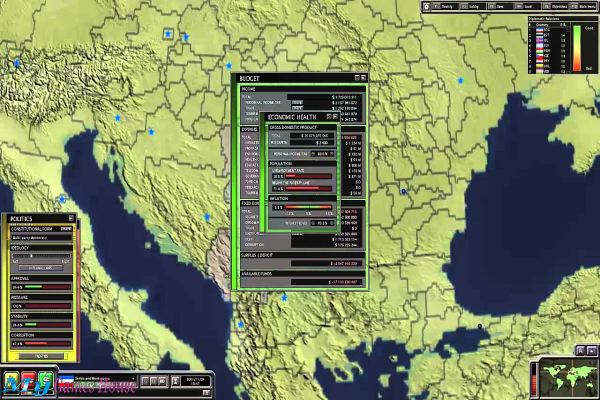Click the game date and time display

click(x=195, y=381)
